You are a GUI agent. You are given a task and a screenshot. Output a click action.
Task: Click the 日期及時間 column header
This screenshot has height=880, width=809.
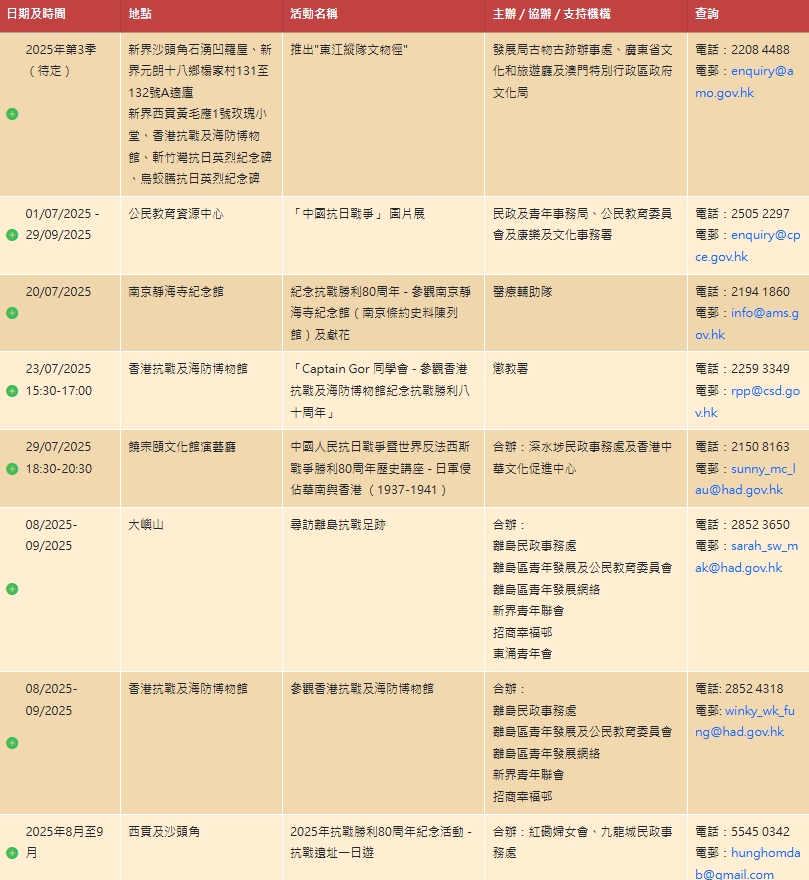point(36,15)
